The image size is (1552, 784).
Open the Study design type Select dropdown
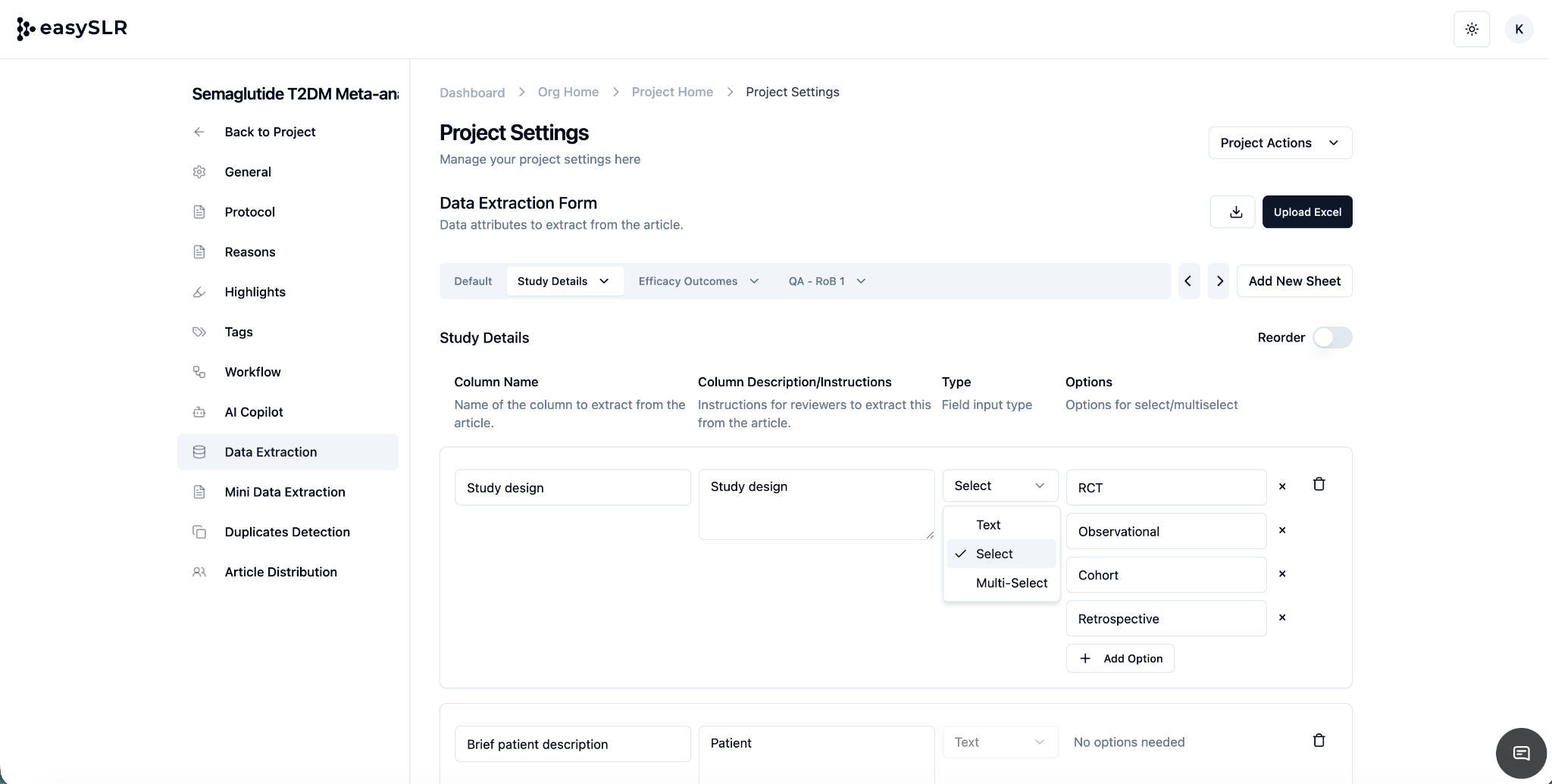1000,486
